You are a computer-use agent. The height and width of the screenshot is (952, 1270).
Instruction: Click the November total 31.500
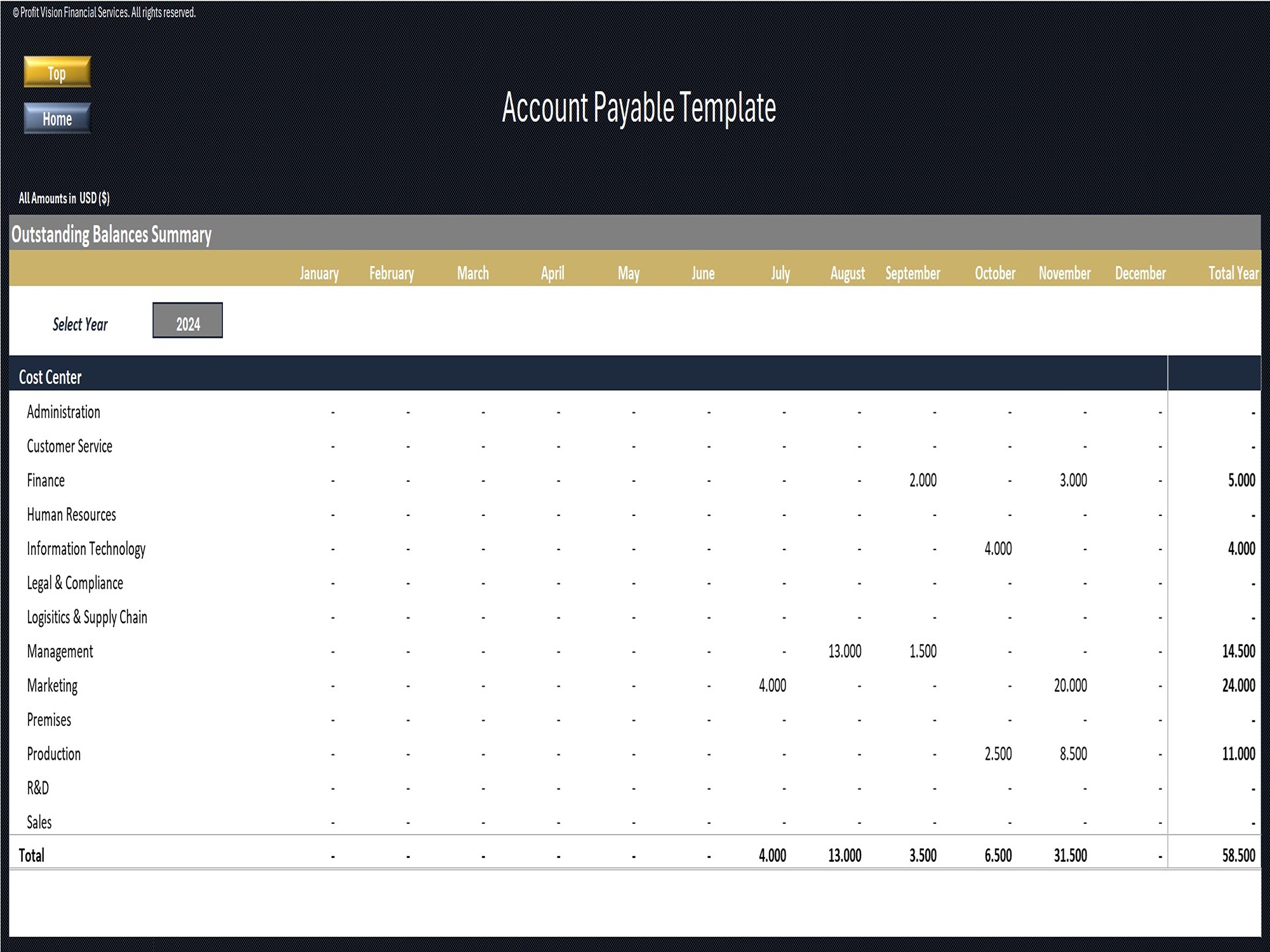click(1070, 856)
